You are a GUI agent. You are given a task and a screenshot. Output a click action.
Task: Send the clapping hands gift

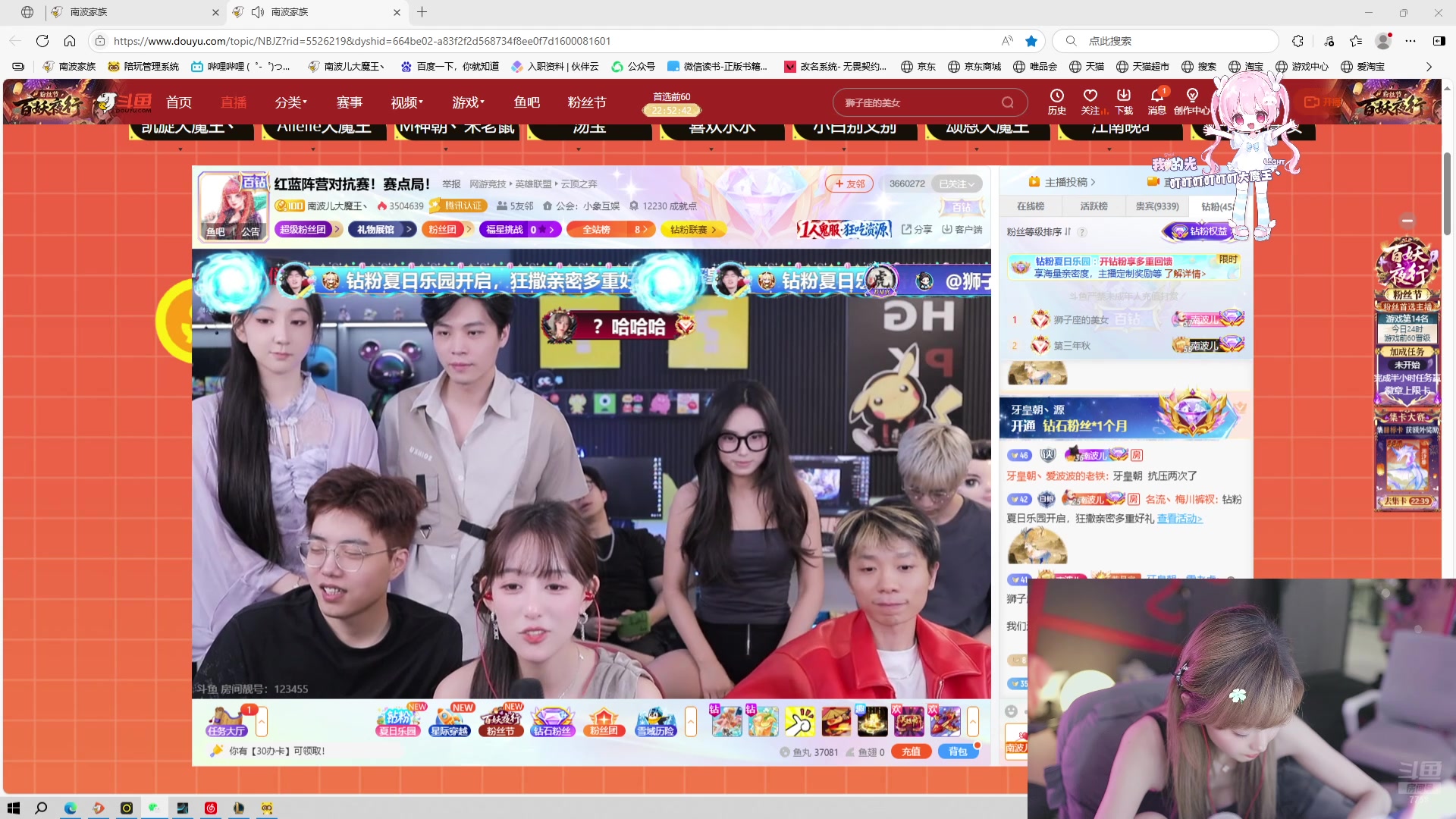pyautogui.click(x=799, y=721)
